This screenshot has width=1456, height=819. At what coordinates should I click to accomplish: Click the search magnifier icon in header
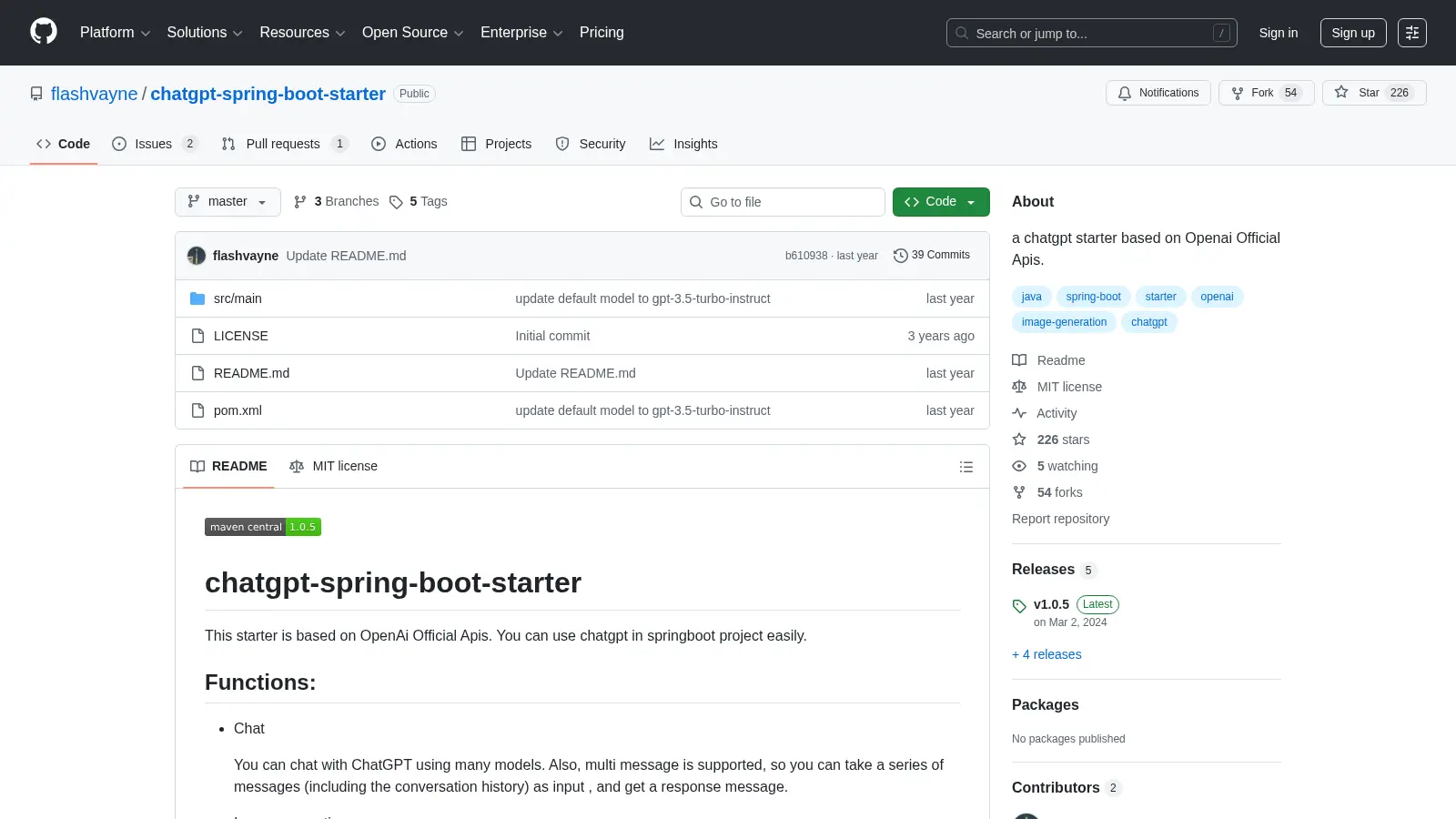(x=962, y=33)
